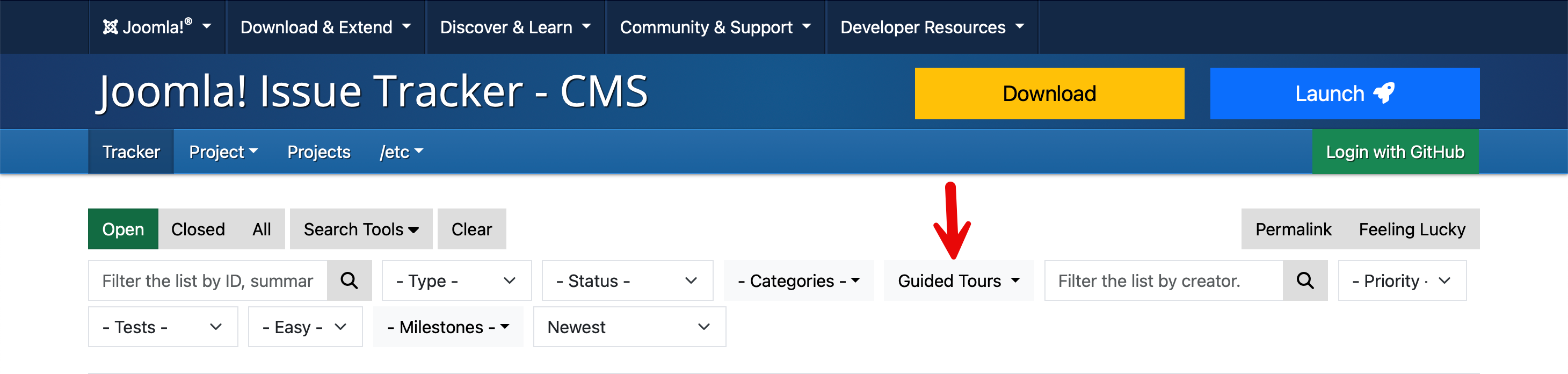Screen dimensions: 1568x374
Task: Switch filter to Closed issues
Action: pos(198,229)
